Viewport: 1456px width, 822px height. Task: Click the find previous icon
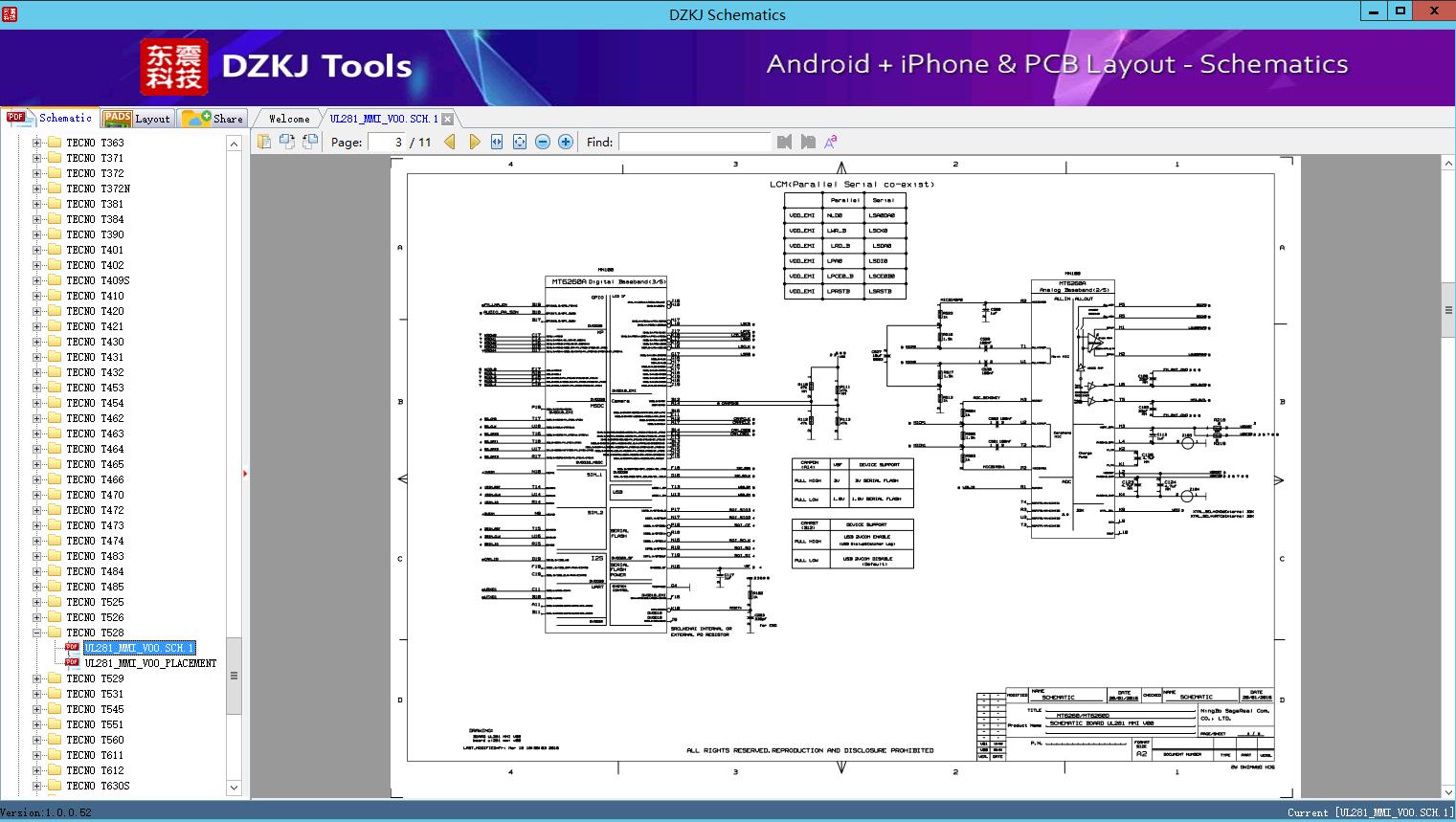tap(785, 142)
